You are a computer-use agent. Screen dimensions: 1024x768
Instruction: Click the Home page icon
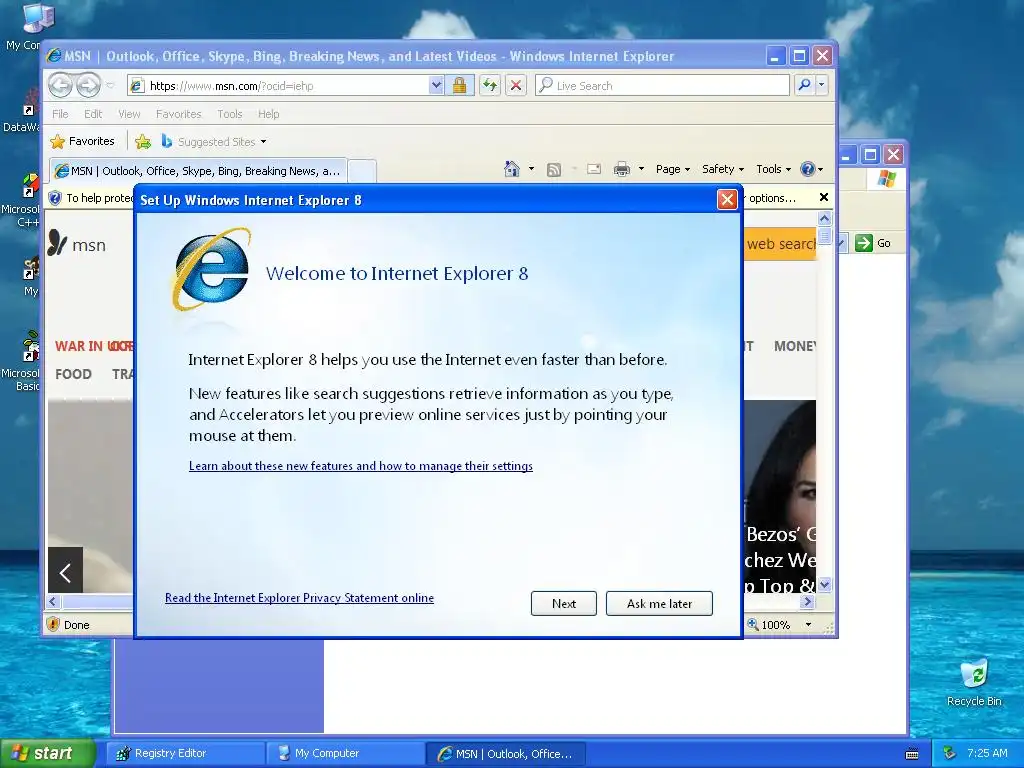[x=512, y=169]
